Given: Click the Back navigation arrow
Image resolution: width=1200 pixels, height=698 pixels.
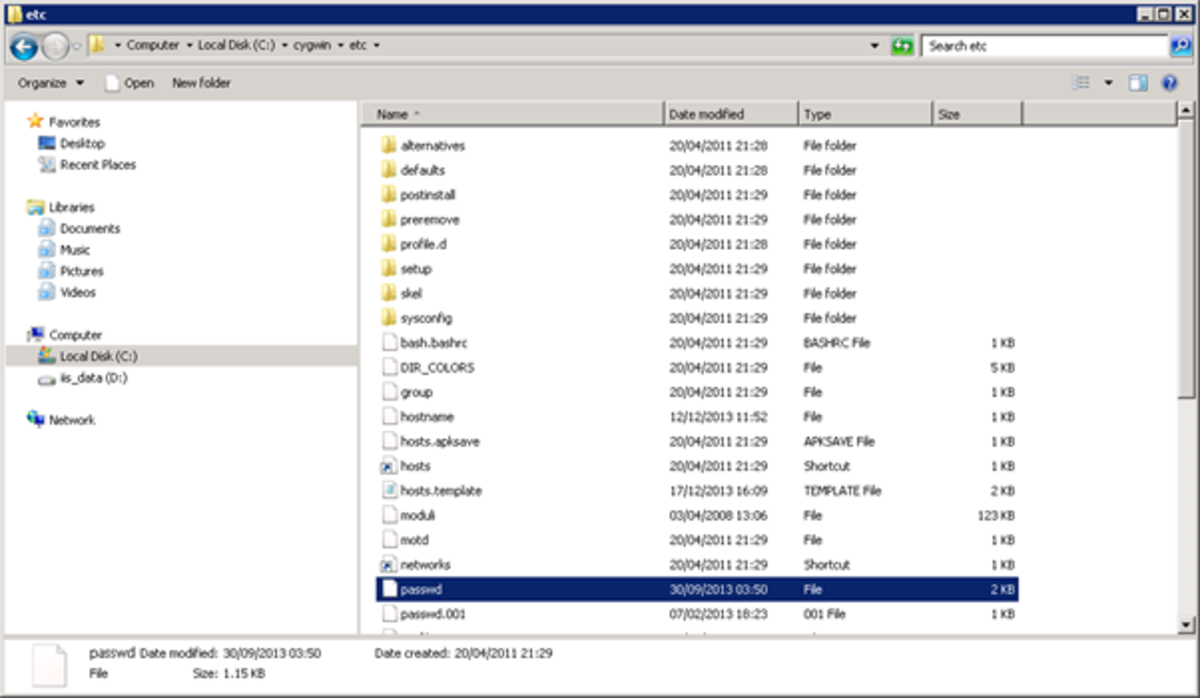Looking at the screenshot, I should (x=22, y=46).
